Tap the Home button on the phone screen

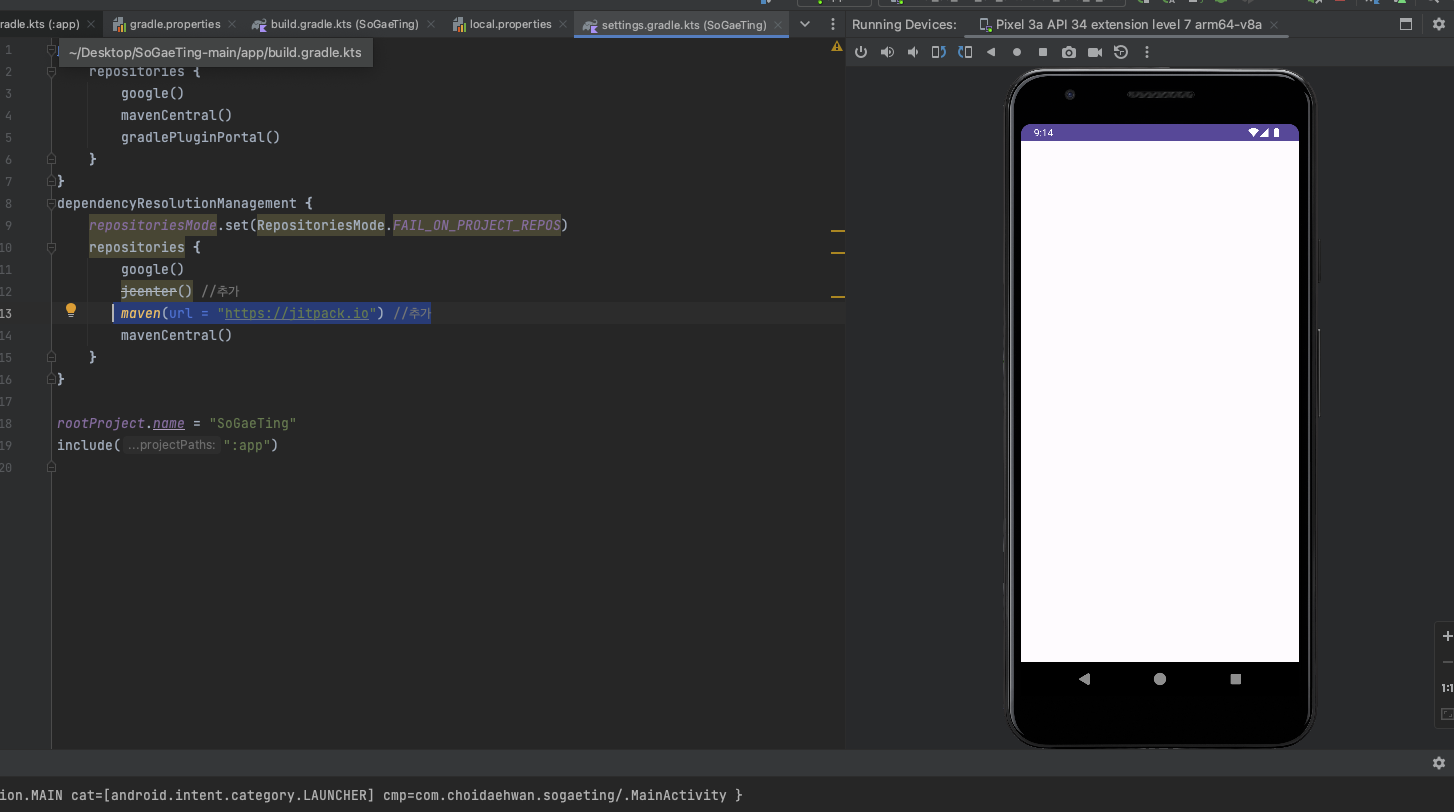(x=1160, y=679)
